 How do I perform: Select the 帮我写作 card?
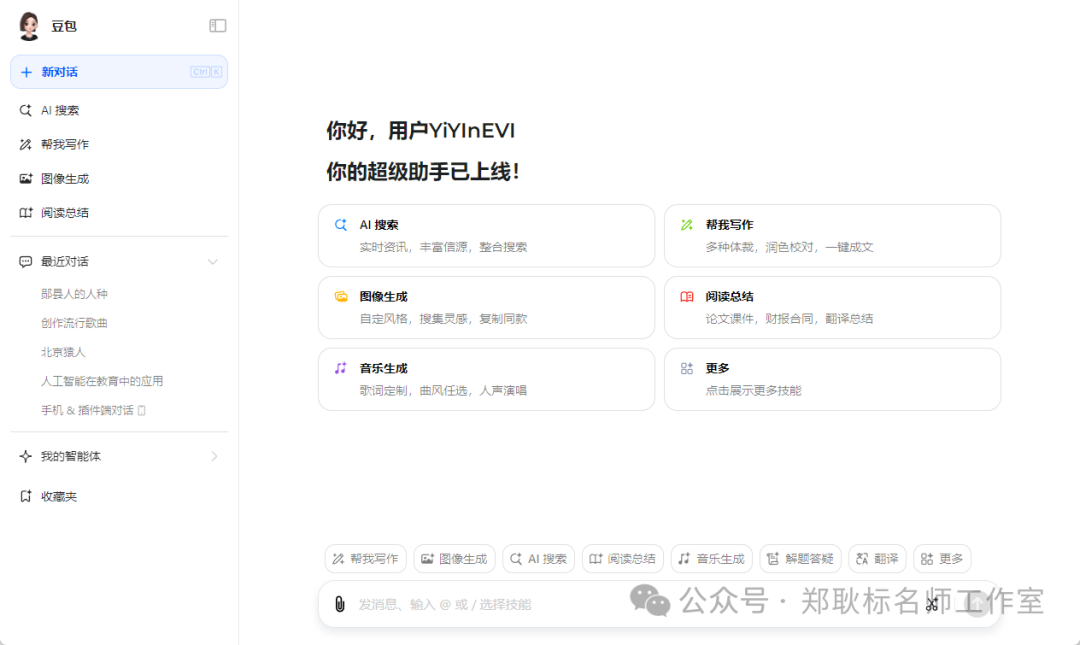[832, 236]
